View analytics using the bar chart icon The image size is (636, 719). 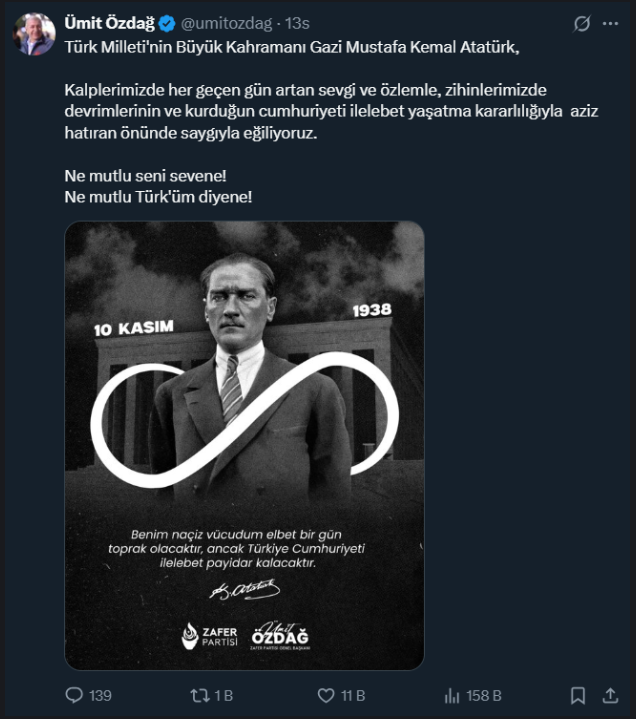click(x=452, y=696)
